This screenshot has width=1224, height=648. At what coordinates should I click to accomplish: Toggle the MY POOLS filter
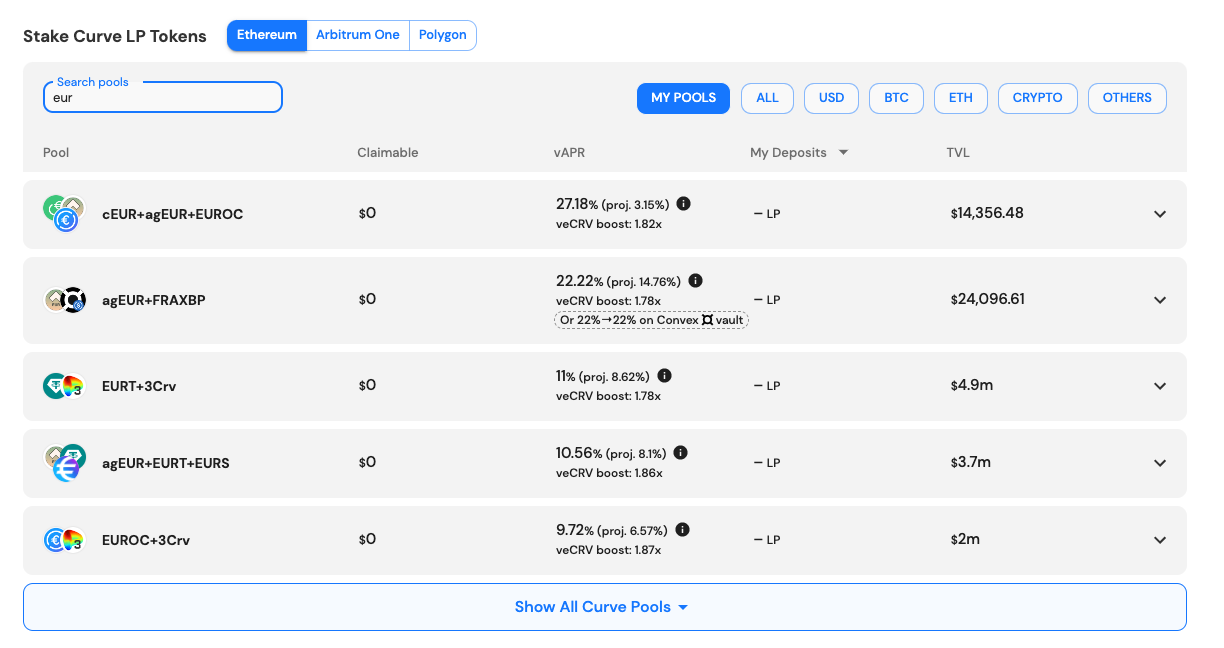(683, 98)
